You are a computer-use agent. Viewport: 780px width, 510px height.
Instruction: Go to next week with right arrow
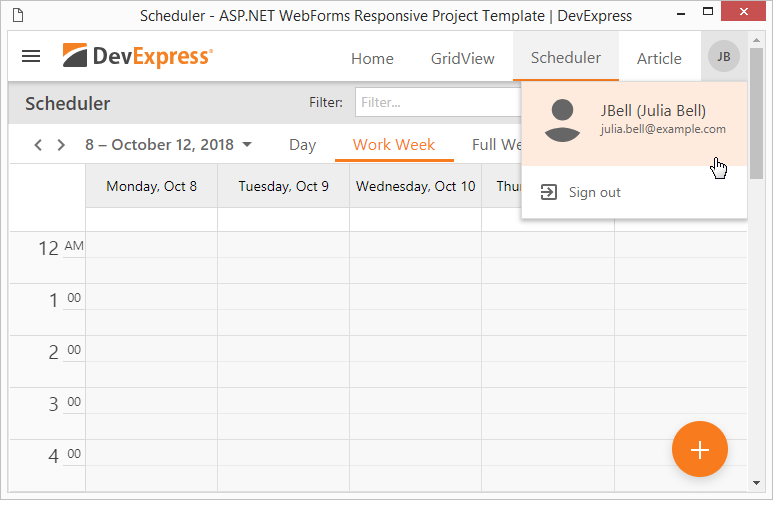point(61,145)
